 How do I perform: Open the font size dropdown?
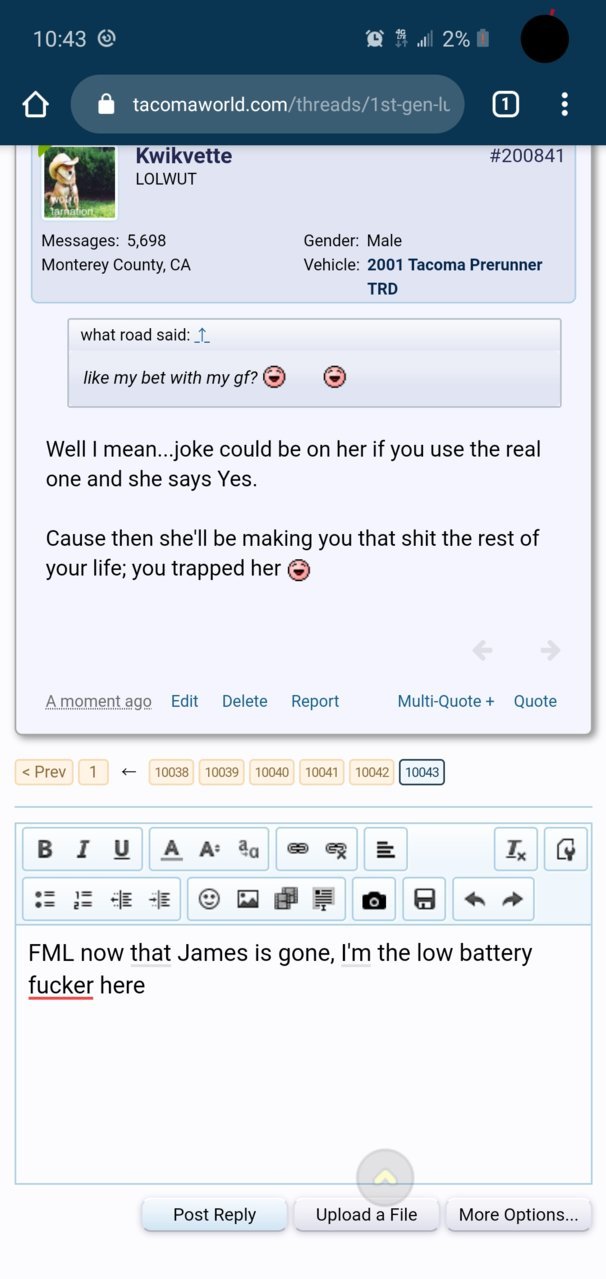point(210,850)
